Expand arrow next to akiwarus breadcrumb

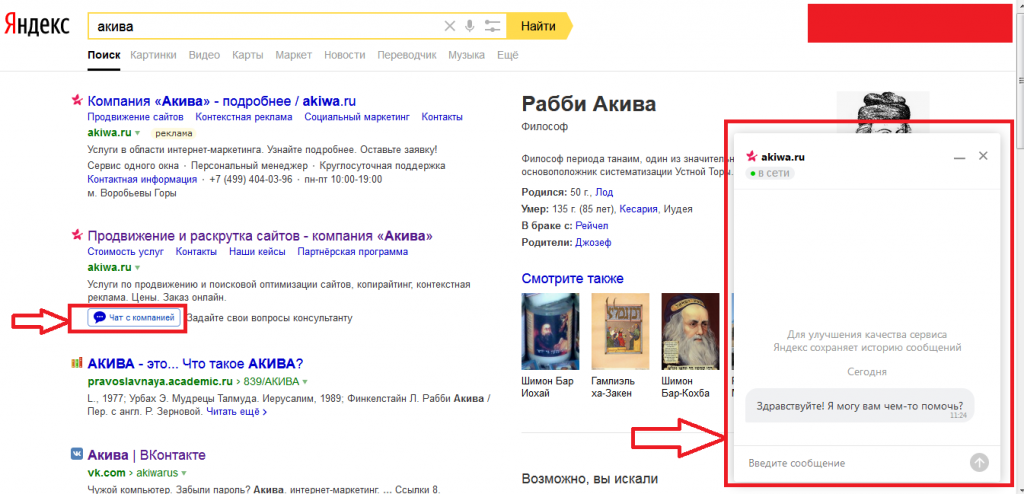(x=184, y=472)
